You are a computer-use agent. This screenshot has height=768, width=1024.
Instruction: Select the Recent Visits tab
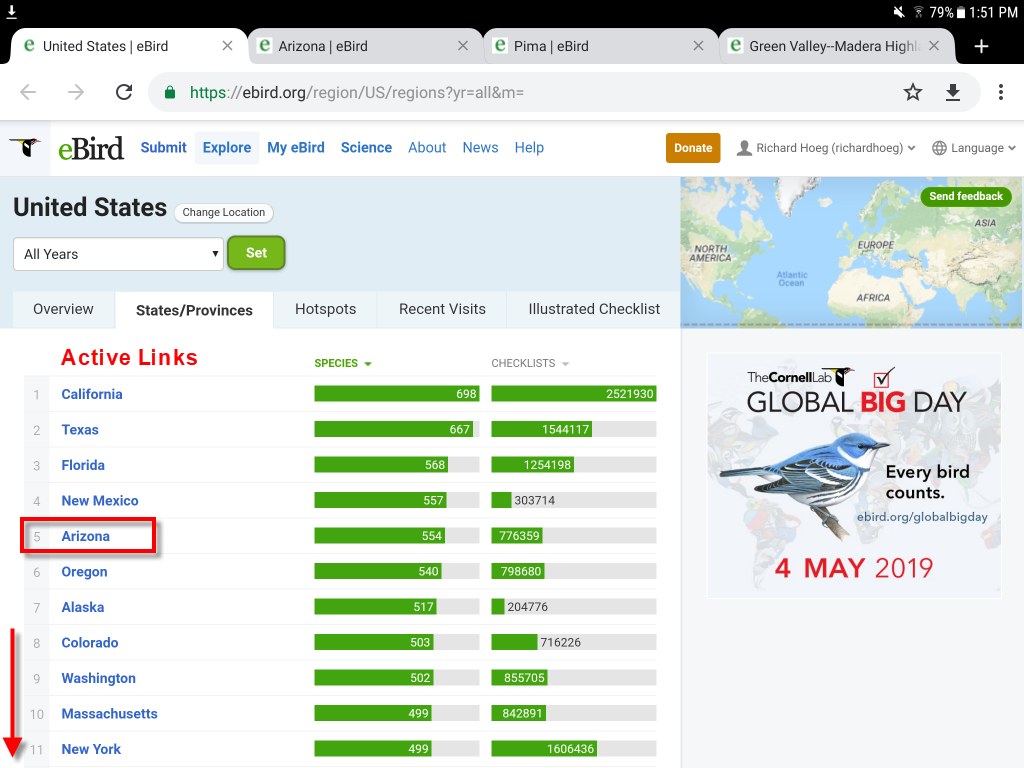pyautogui.click(x=442, y=310)
